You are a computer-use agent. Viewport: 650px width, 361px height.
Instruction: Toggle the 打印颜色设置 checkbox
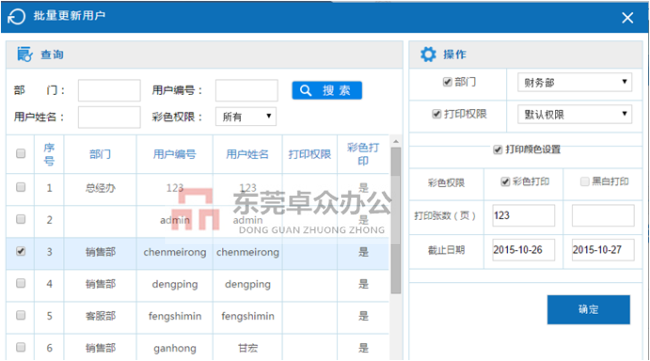497,150
